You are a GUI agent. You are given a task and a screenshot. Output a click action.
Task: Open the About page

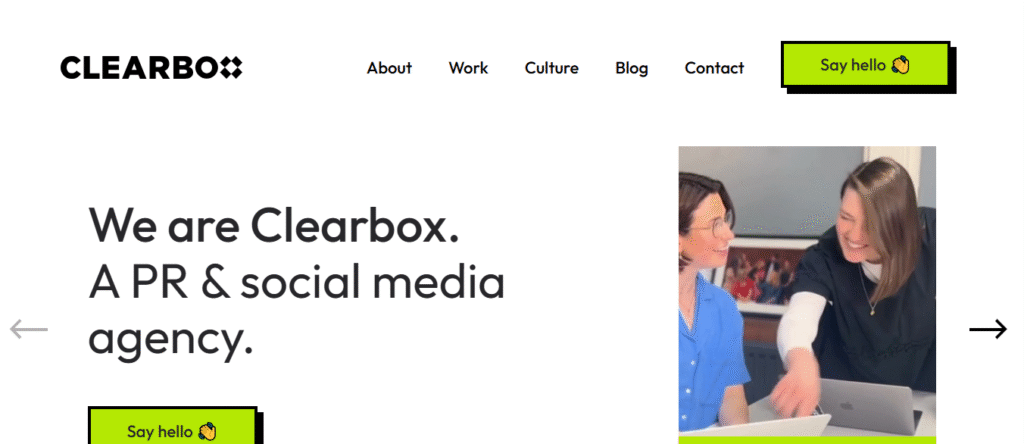click(389, 68)
